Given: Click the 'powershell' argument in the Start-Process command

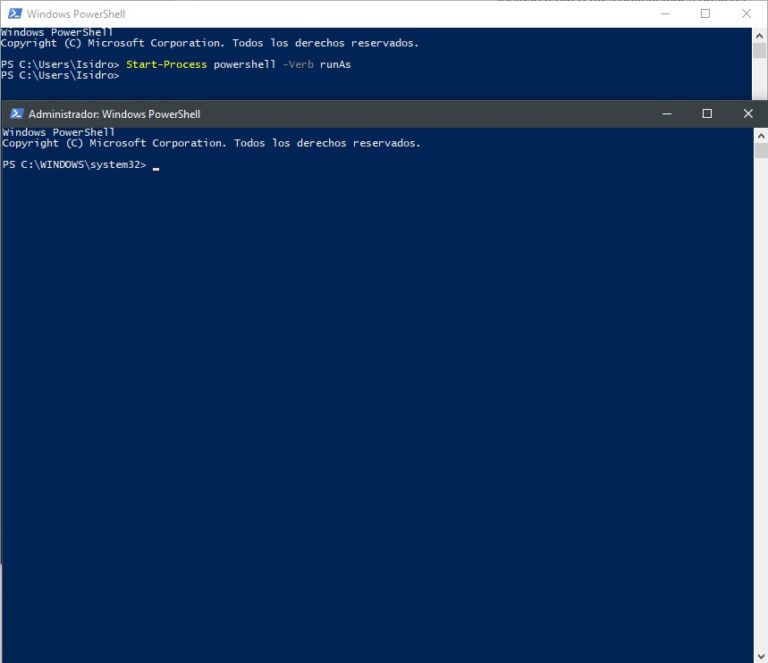Looking at the screenshot, I should (245, 65).
